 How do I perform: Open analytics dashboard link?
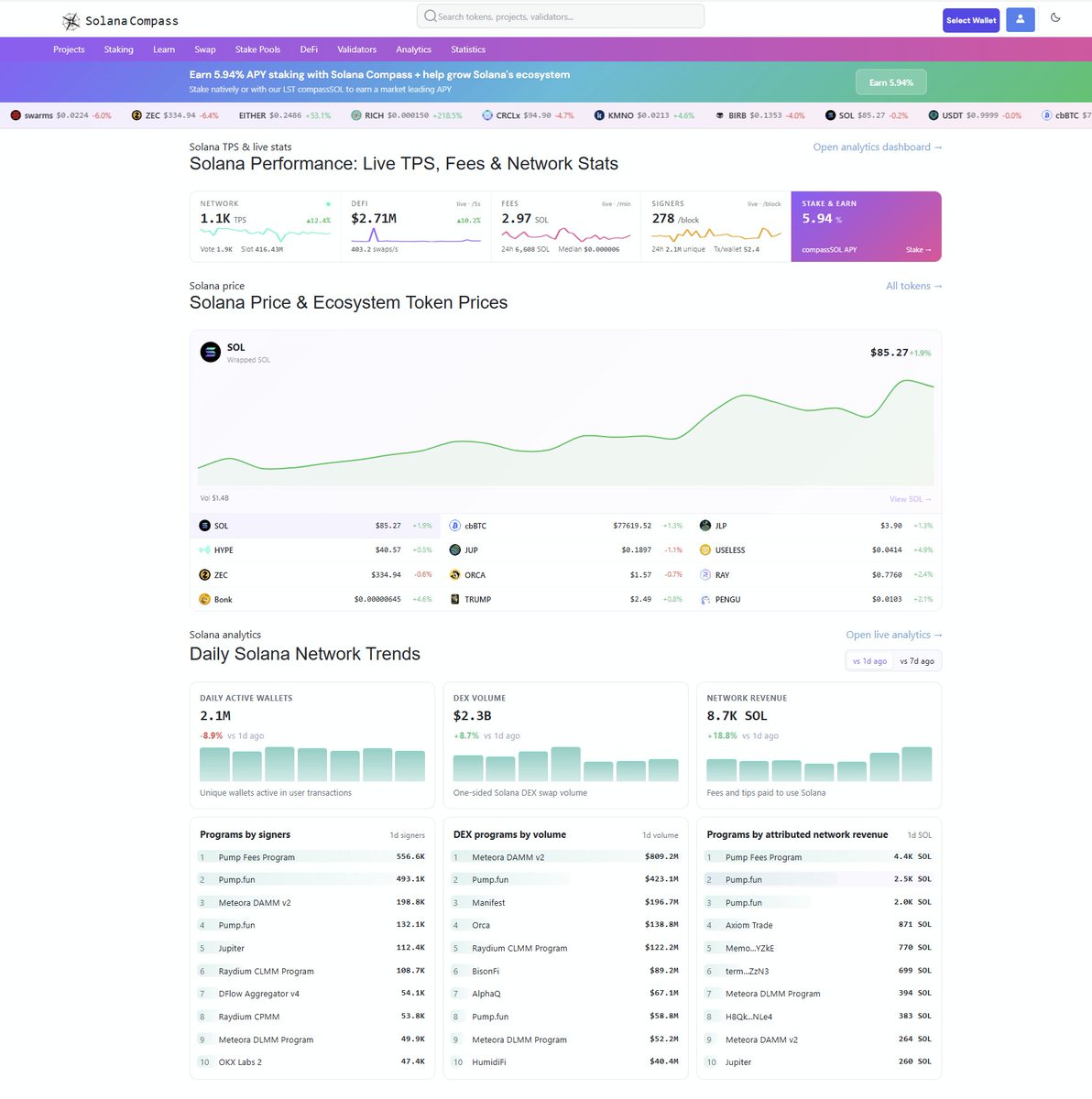878,147
